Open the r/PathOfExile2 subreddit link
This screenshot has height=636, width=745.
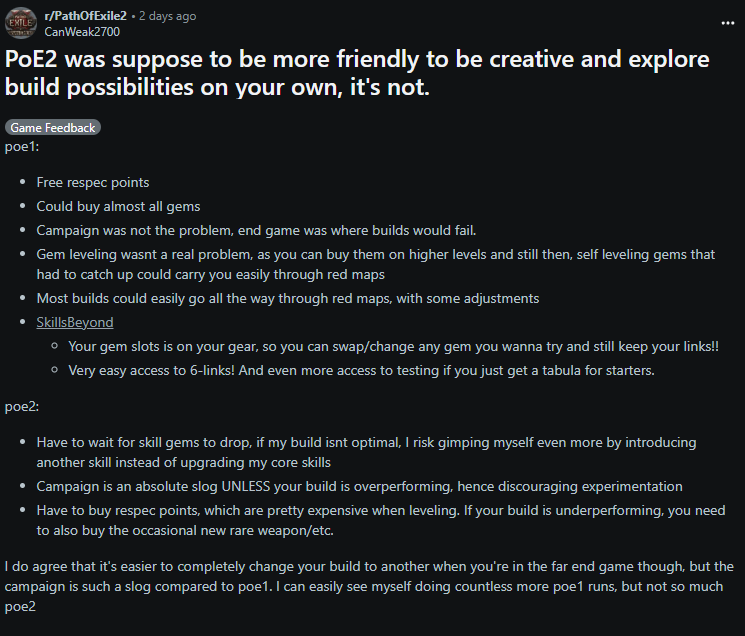[x=86, y=16]
